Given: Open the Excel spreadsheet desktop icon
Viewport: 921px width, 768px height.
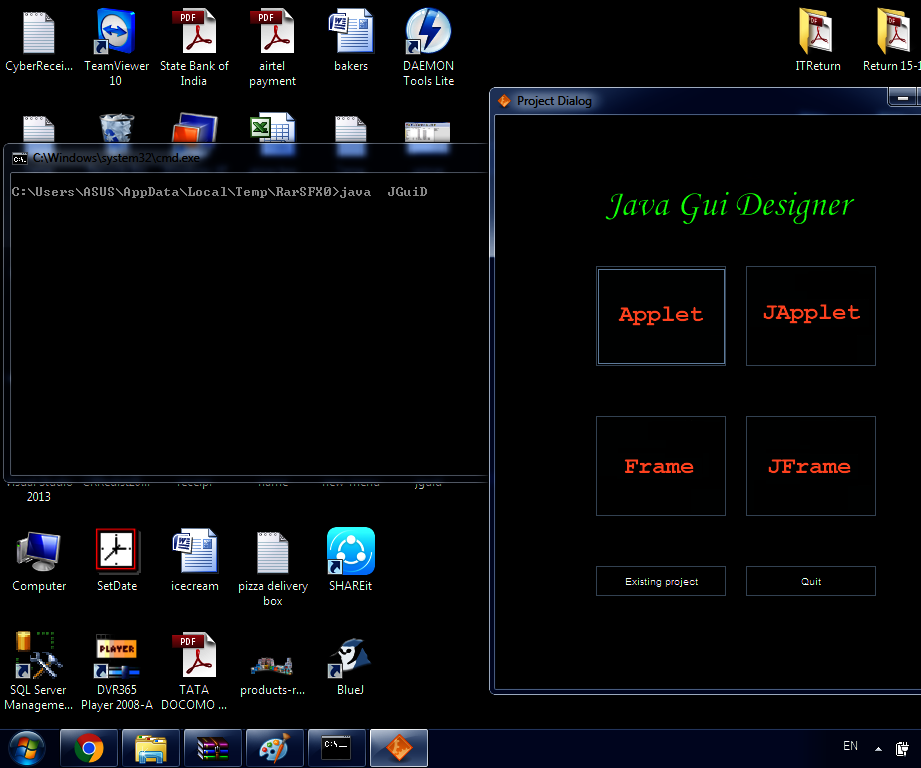Looking at the screenshot, I should (x=272, y=127).
